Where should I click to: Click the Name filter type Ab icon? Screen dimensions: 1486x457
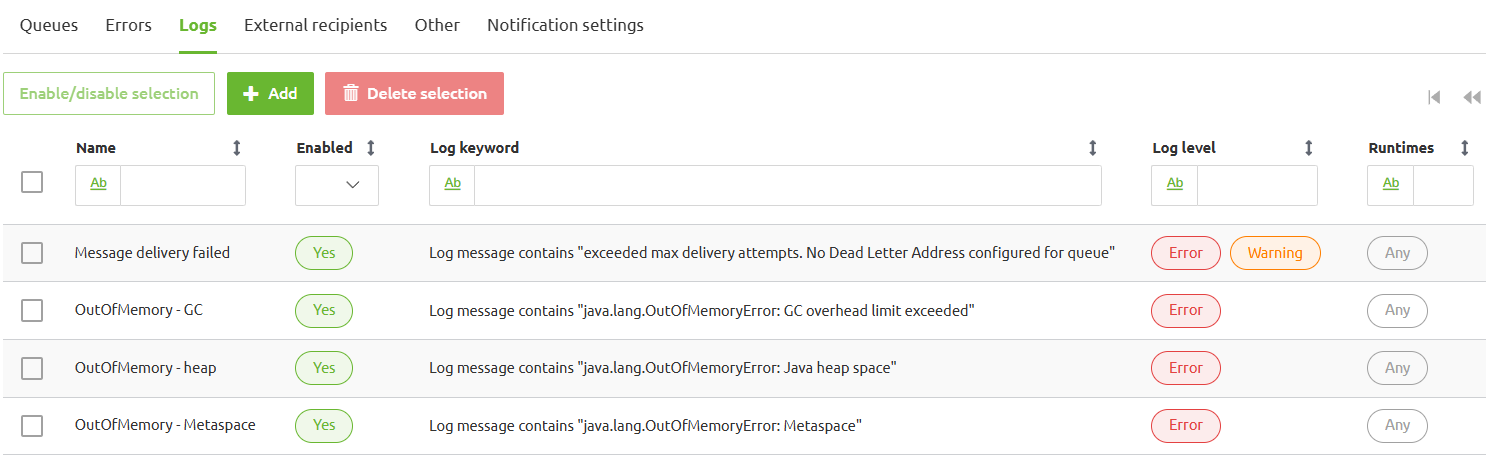pyautogui.click(x=98, y=185)
